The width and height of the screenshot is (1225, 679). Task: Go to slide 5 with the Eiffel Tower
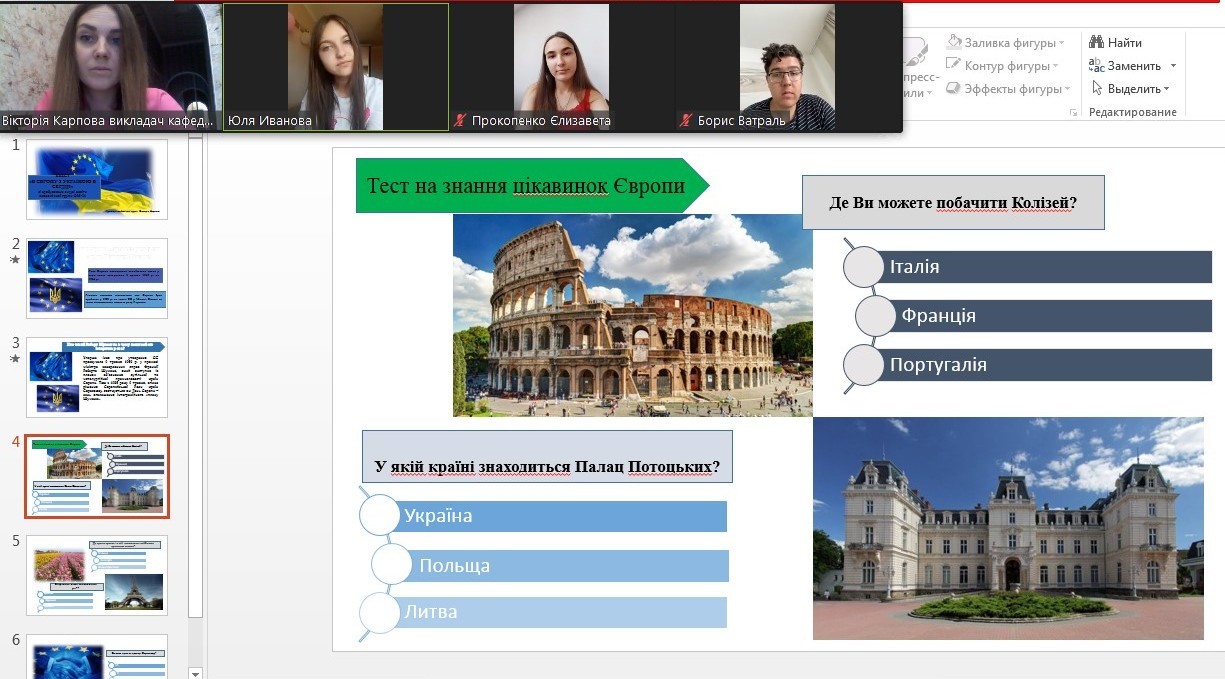[x=97, y=575]
